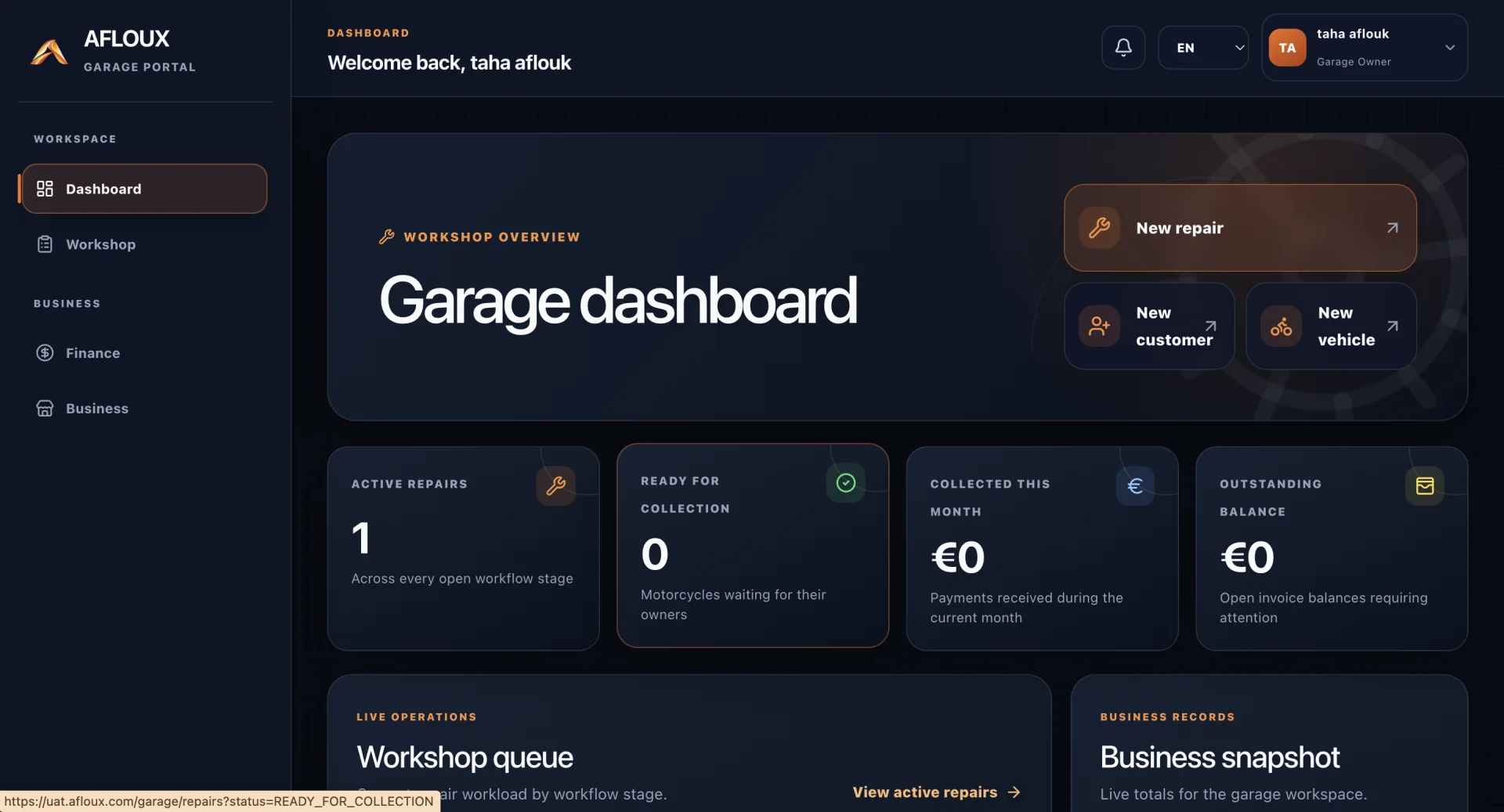Click the Workshop queue heading
Image resolution: width=1504 pixels, height=812 pixels.
(465, 757)
